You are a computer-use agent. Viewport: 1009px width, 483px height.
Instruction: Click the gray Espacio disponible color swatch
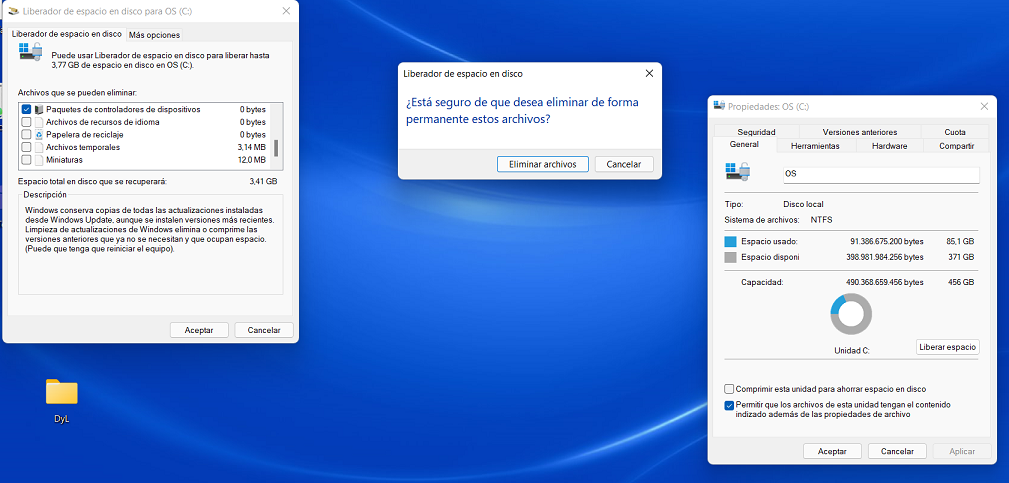click(x=730, y=257)
